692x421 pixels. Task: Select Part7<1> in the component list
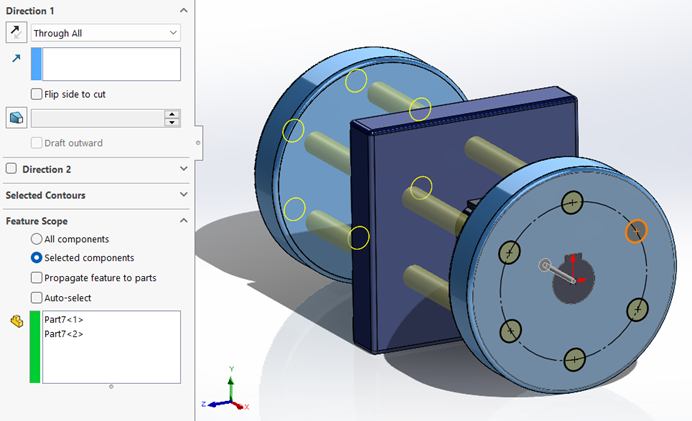[x=64, y=320]
